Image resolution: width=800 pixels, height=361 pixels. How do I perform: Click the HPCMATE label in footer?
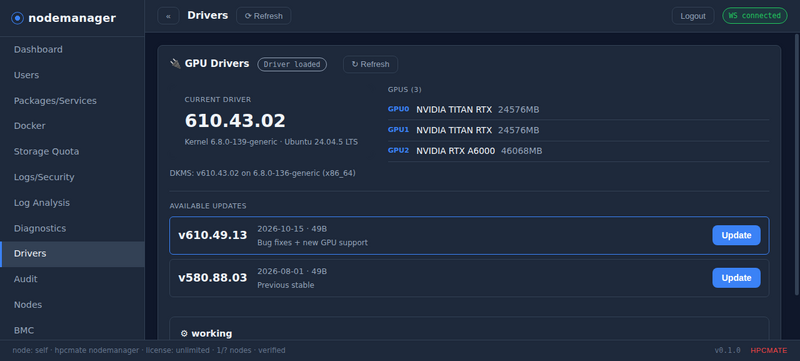[768, 350]
